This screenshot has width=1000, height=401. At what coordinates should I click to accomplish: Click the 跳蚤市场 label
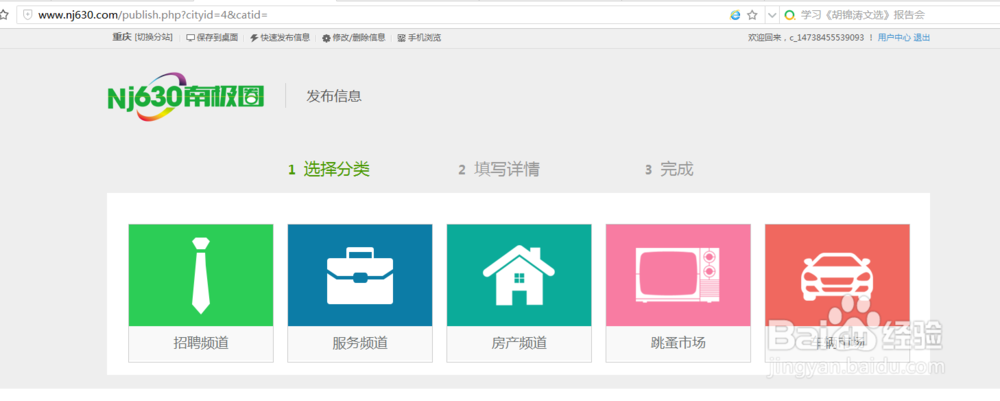[678, 343]
